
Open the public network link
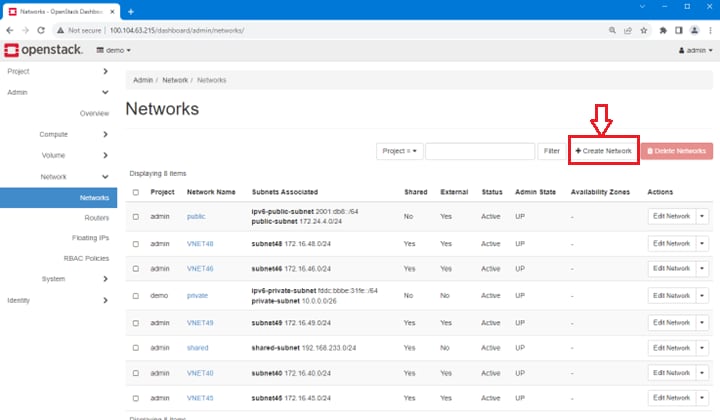(196, 216)
